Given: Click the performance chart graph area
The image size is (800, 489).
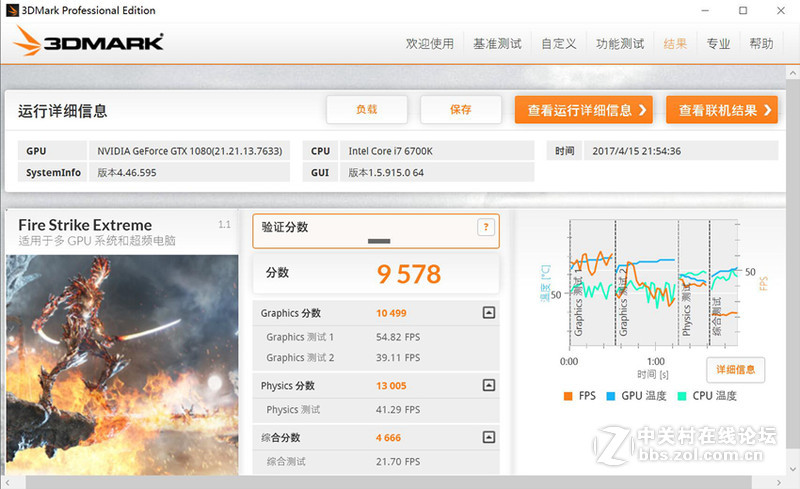Looking at the screenshot, I should point(654,283).
